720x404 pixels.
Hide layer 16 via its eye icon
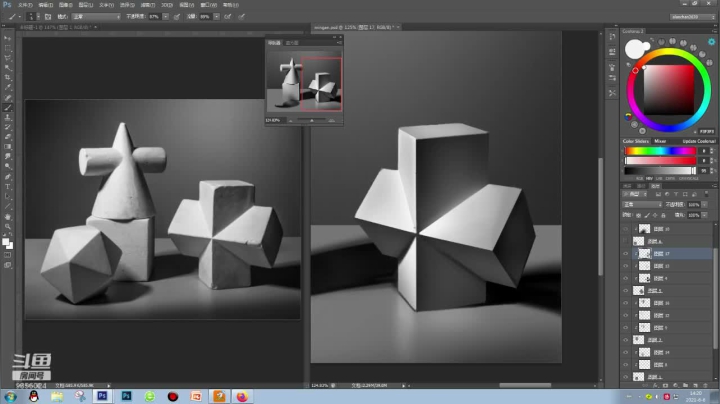[x=625, y=303]
